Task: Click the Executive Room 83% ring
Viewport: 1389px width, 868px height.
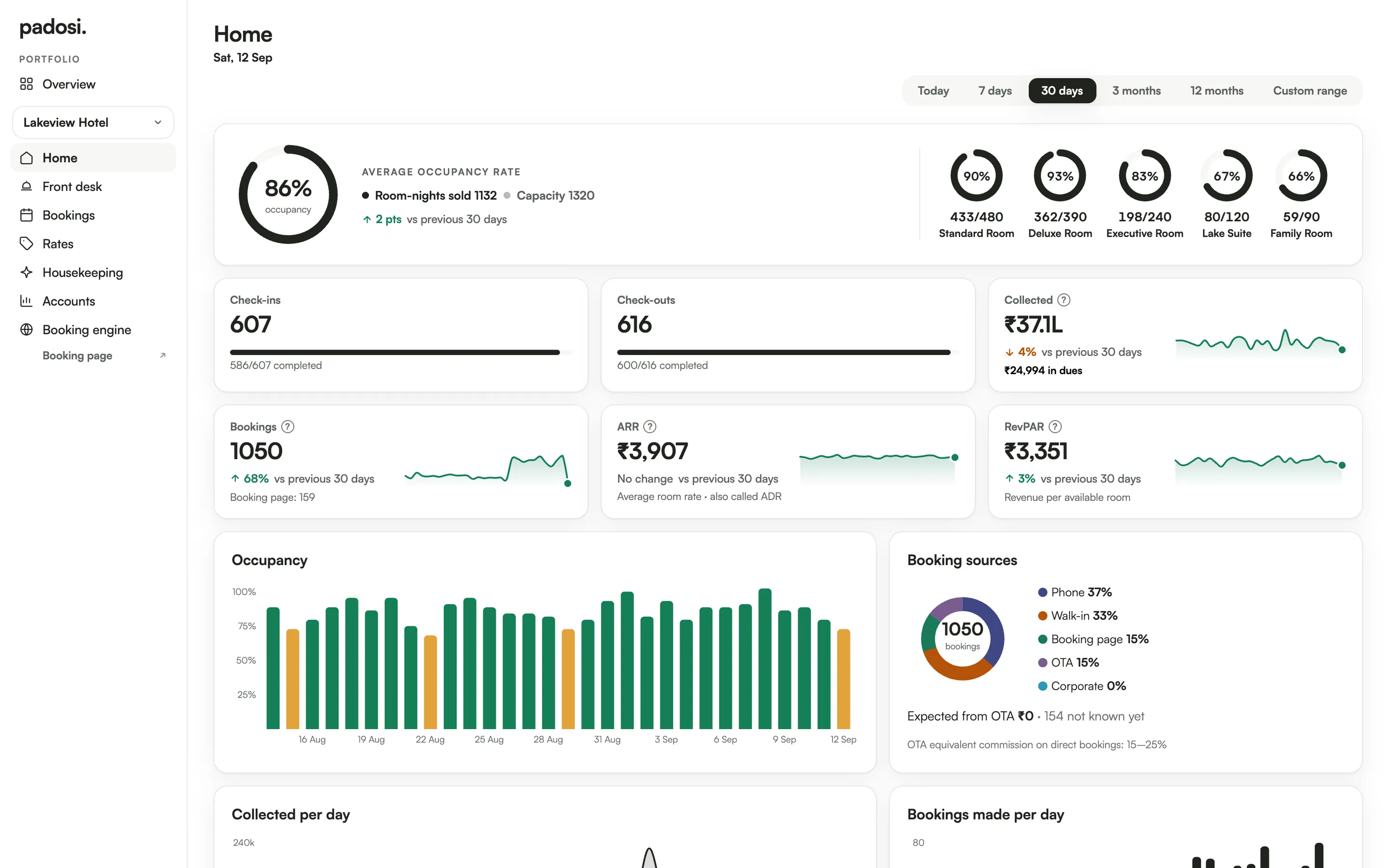Action: 1144,176
